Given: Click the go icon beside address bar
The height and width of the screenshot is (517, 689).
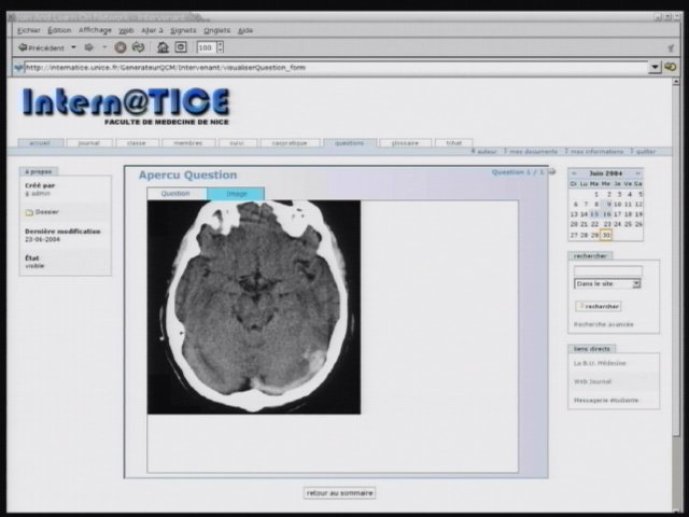Looking at the screenshot, I should [x=670, y=67].
